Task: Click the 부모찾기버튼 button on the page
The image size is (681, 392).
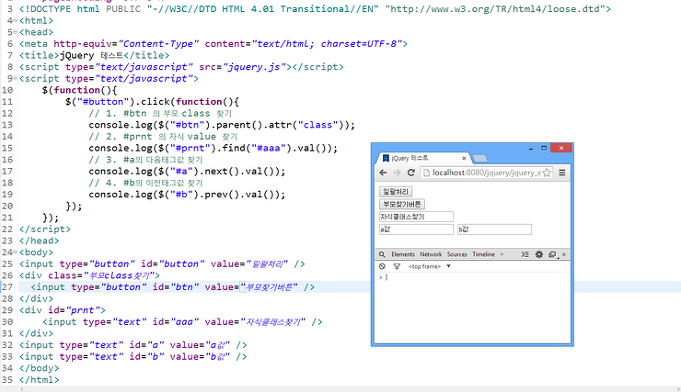Action: click(x=402, y=204)
